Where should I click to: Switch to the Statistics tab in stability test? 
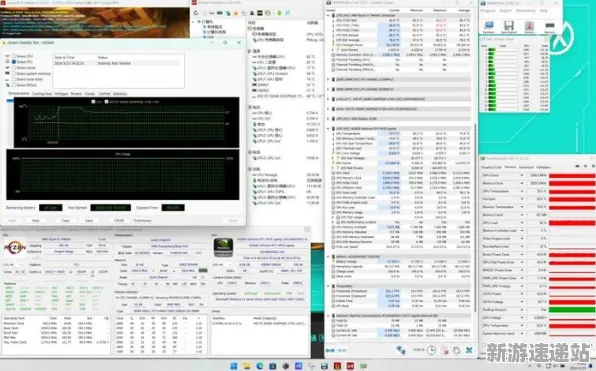(120, 94)
